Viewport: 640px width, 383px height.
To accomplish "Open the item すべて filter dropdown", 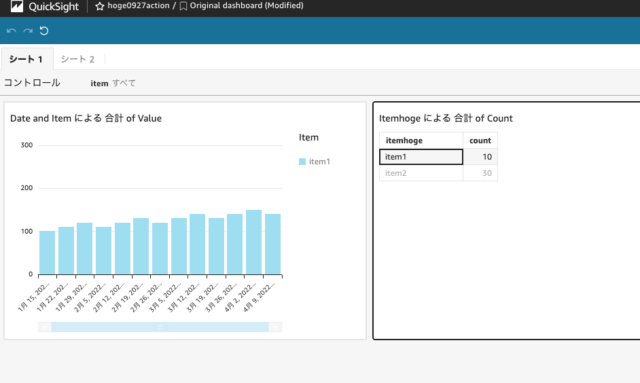I will [113, 83].
